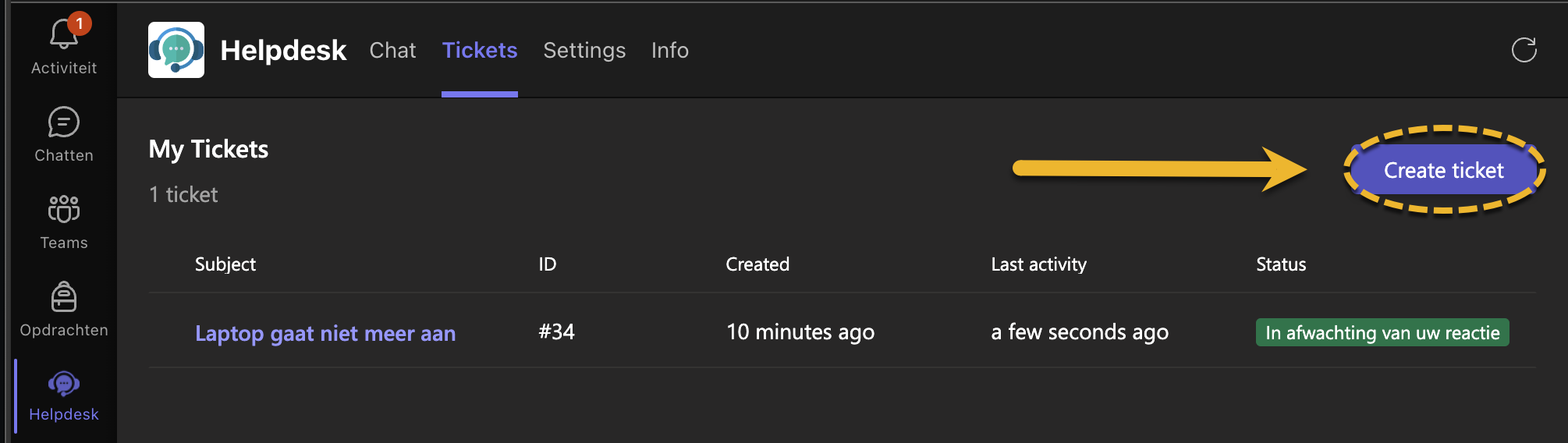Click the 'In afwachting van uw reactie' status badge
Image resolution: width=1568 pixels, height=443 pixels.
point(1382,333)
